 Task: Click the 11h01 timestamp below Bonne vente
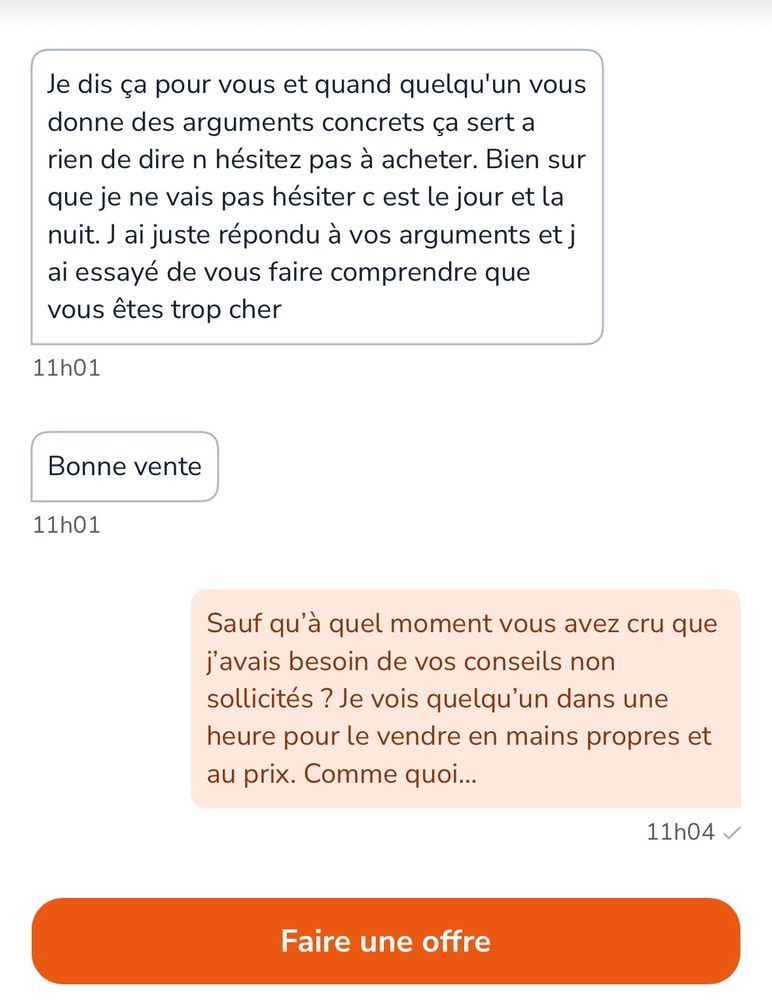tap(67, 525)
